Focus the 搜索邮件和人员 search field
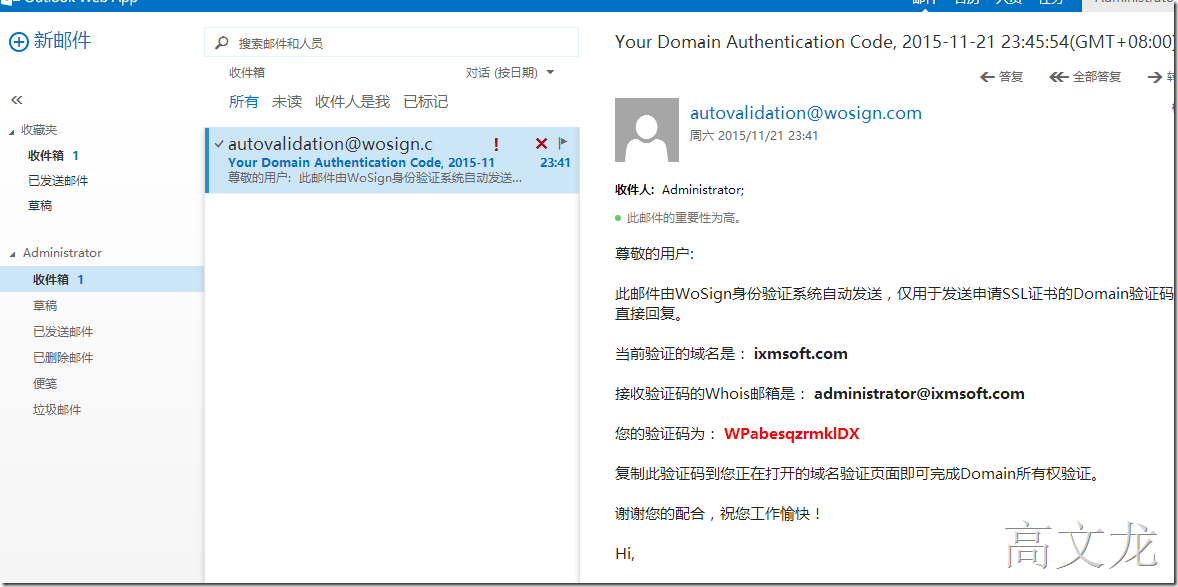Image resolution: width=1178 pixels, height=587 pixels. [x=391, y=43]
